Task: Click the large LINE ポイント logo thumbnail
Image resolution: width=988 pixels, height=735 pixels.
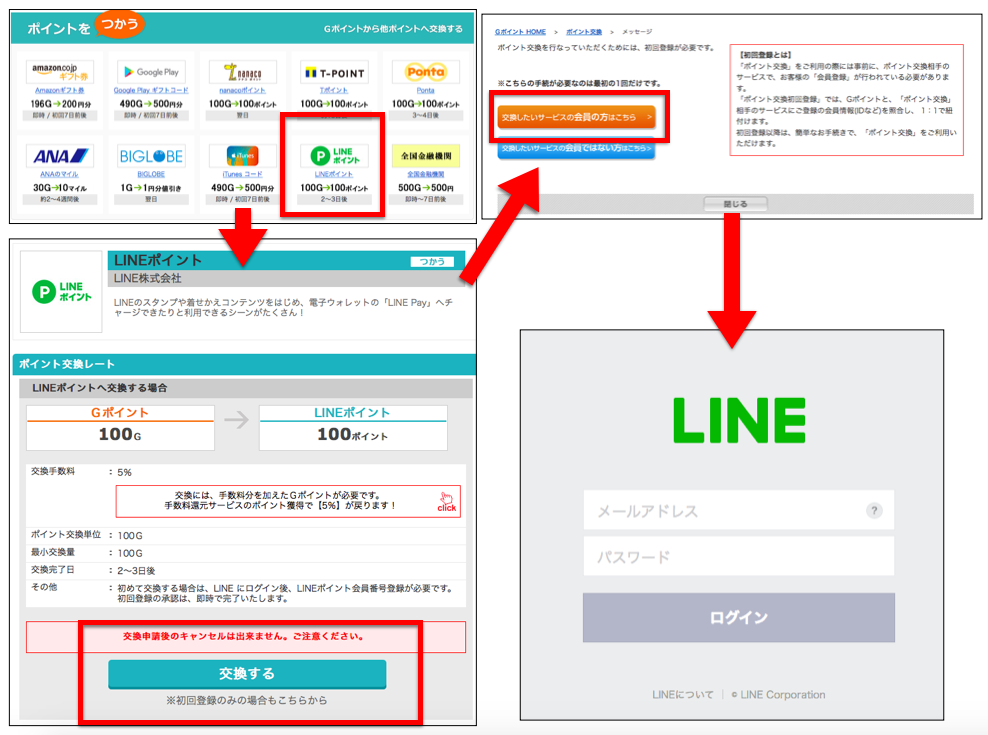Action: (x=61, y=291)
